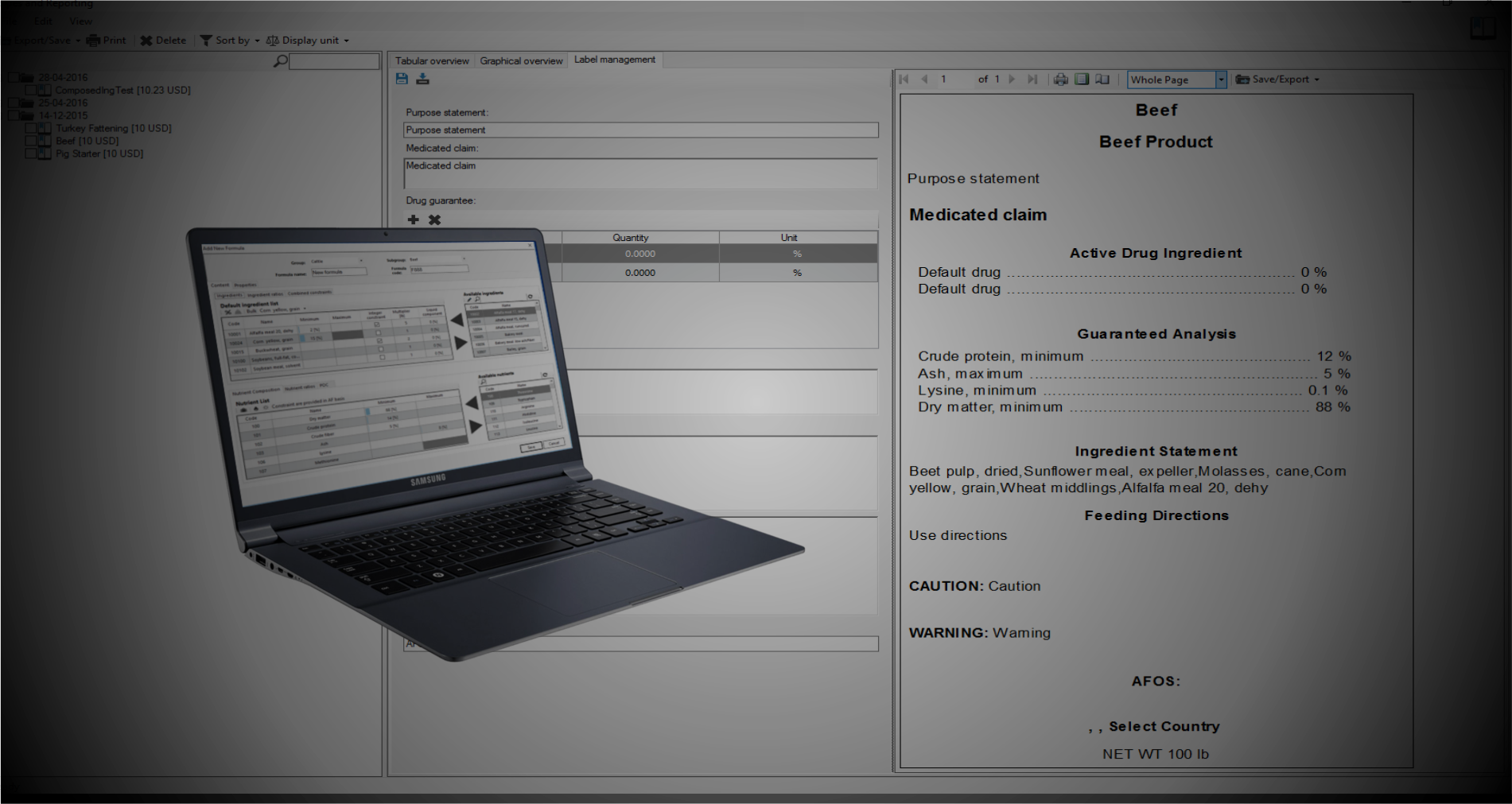This screenshot has height=804, width=1512.
Task: Click the ComposedIngTest formula book icon
Action: coord(45,91)
